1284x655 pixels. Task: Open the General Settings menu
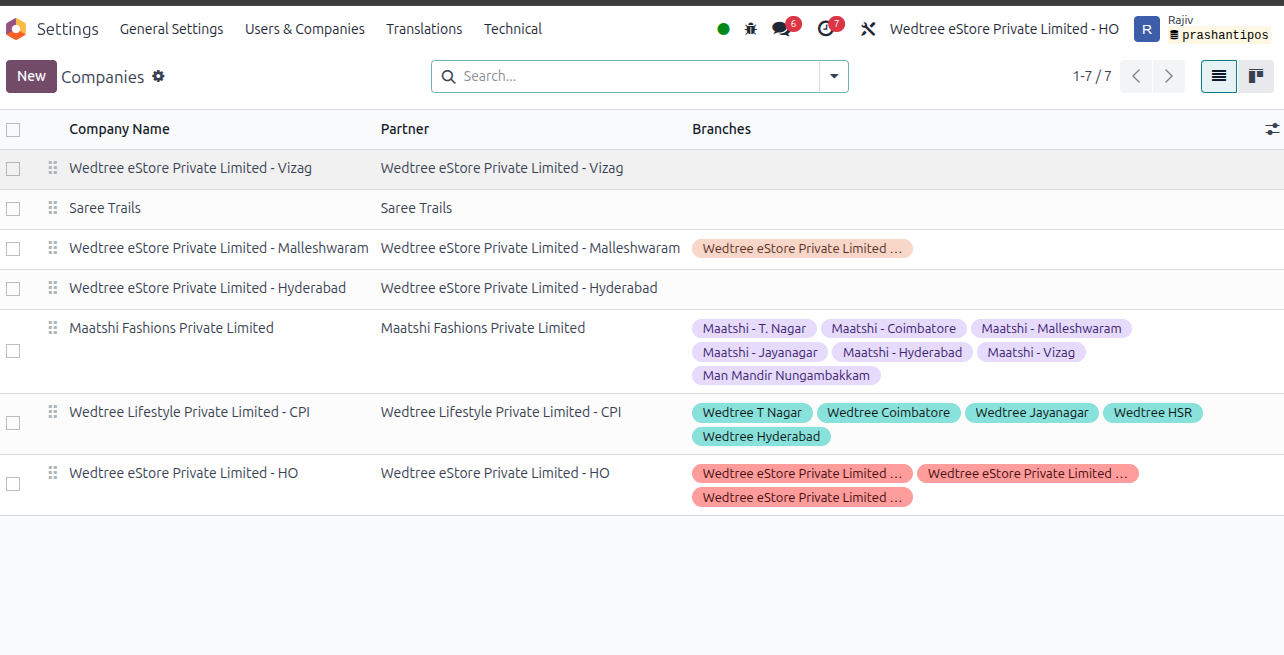click(172, 29)
